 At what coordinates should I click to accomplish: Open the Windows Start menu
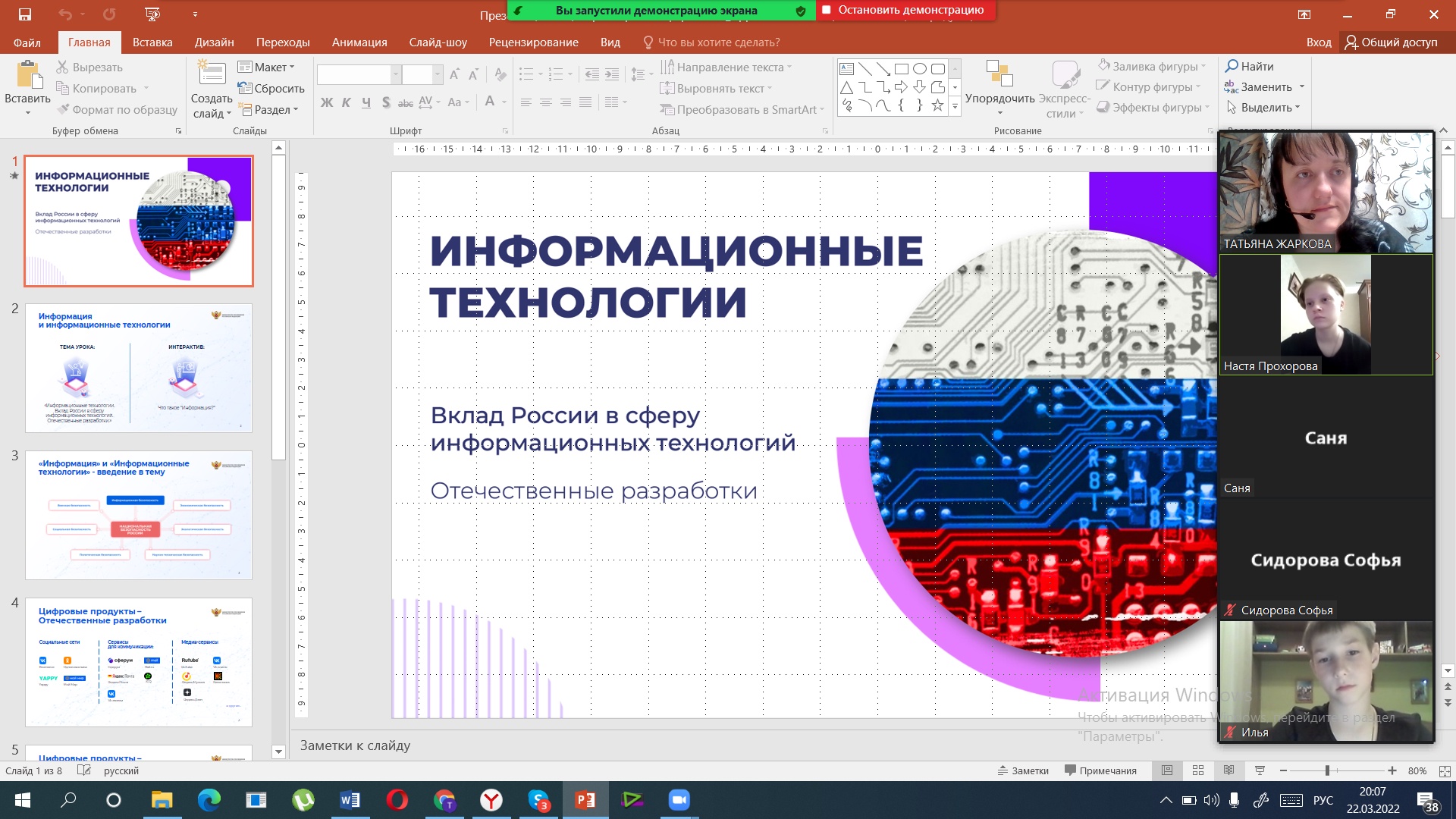[x=23, y=800]
